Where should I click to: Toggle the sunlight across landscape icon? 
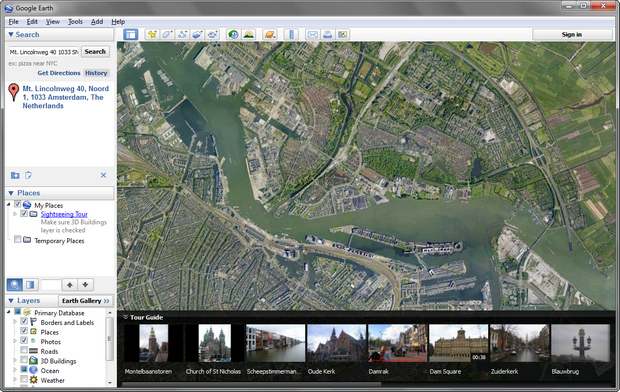click(249, 34)
